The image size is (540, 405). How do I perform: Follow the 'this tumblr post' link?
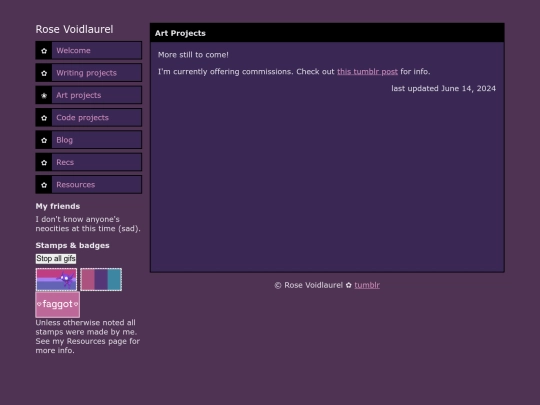[367, 72]
